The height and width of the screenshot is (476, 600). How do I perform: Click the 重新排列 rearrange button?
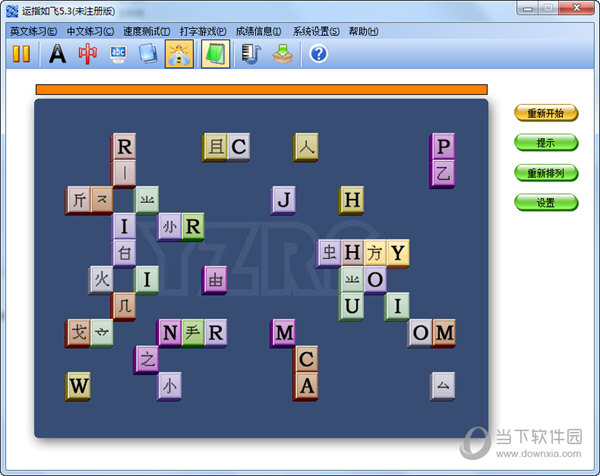[546, 173]
